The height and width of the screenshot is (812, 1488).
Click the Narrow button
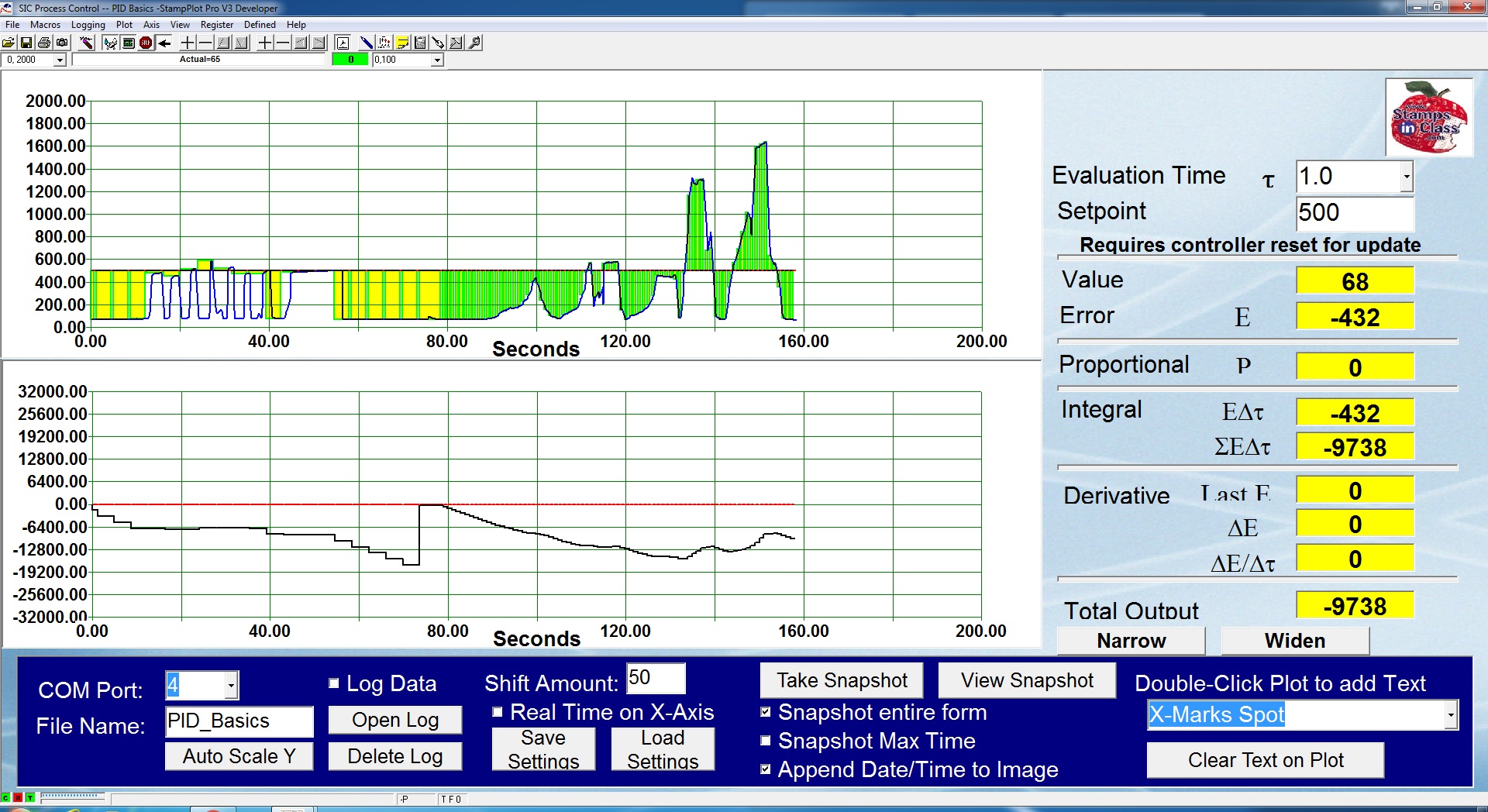tap(1131, 641)
